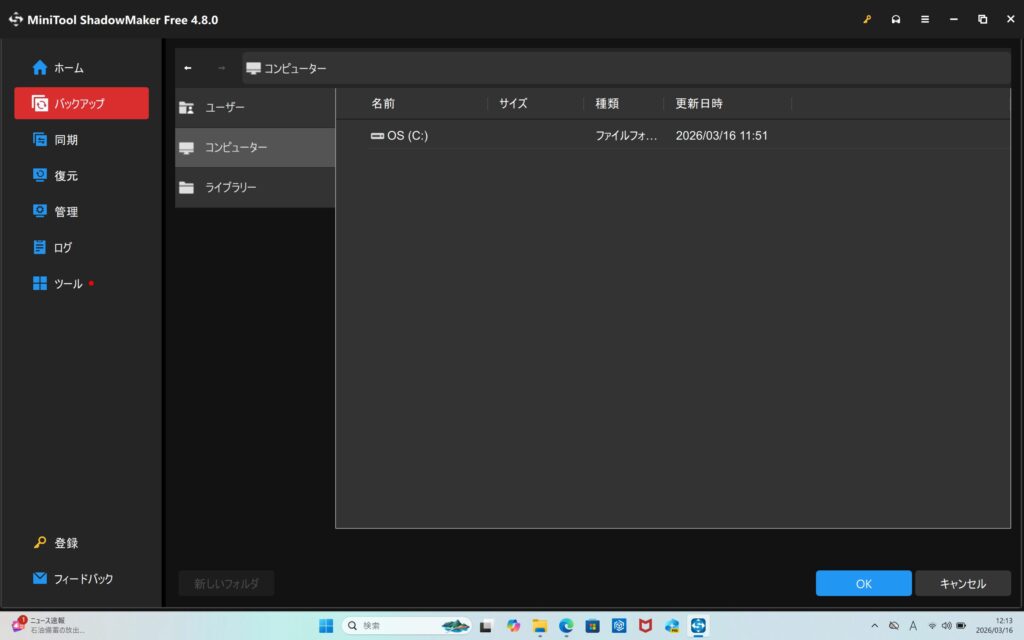Open the hamburger menu in title bar
Image resolution: width=1024 pixels, height=640 pixels.
(925, 19)
